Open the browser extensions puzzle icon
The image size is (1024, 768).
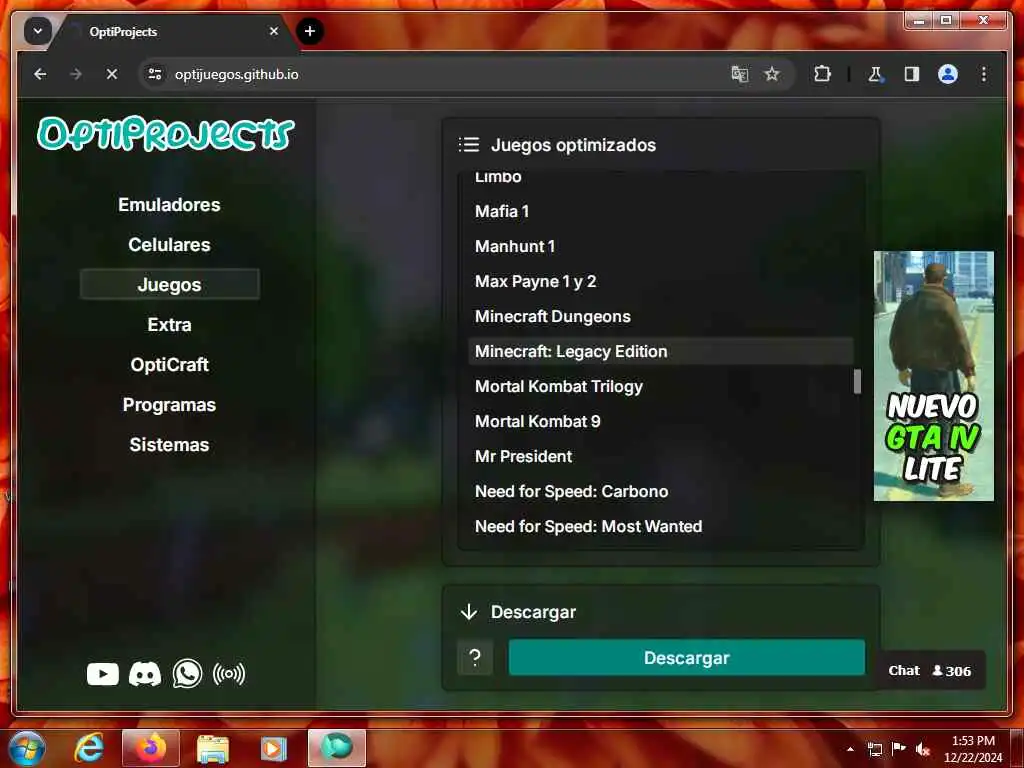(822, 74)
